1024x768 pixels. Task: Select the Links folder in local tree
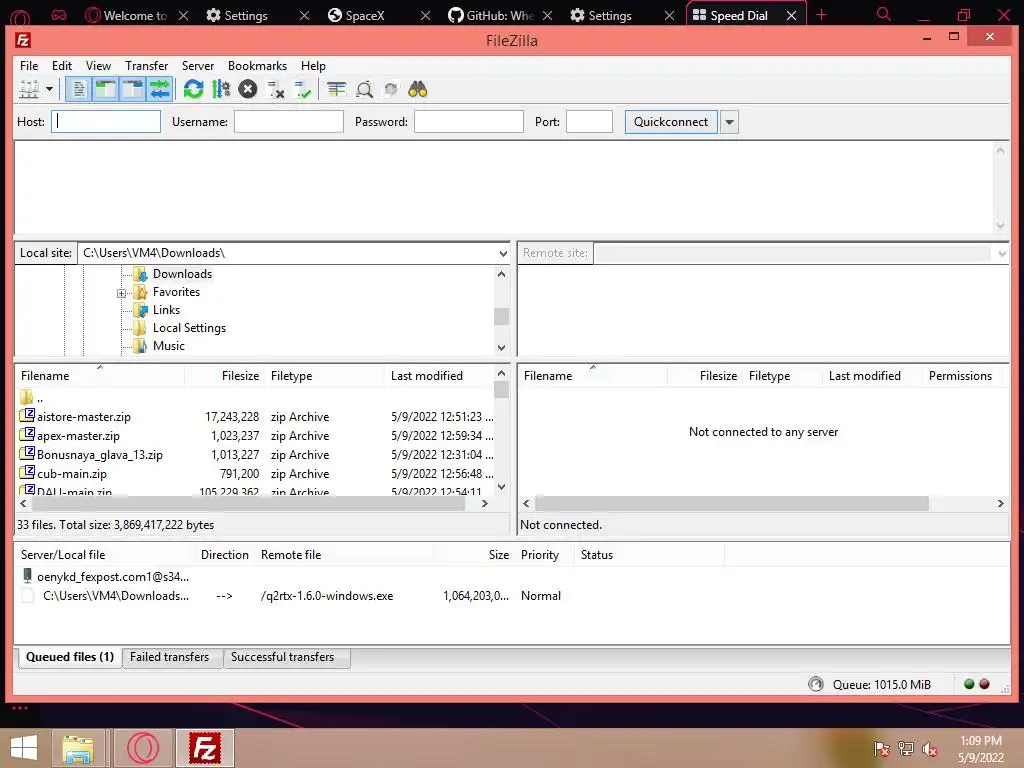point(167,310)
